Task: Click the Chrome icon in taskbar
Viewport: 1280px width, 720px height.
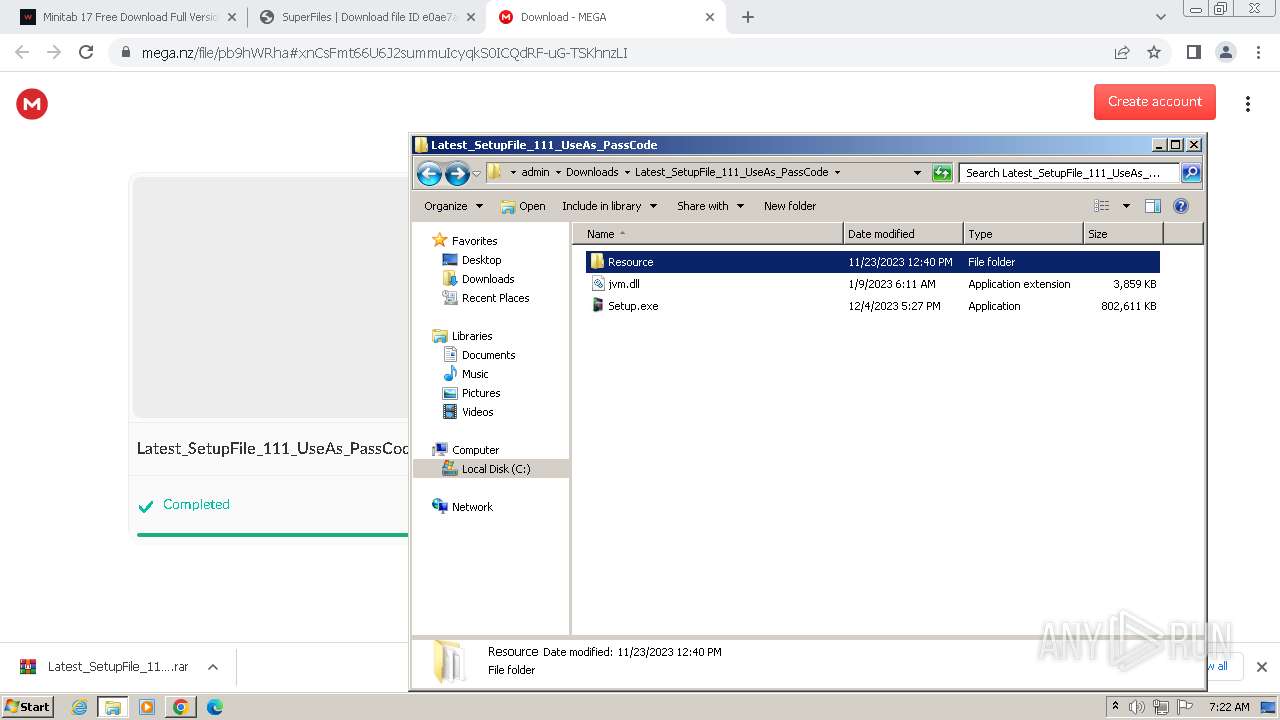Action: click(x=180, y=707)
